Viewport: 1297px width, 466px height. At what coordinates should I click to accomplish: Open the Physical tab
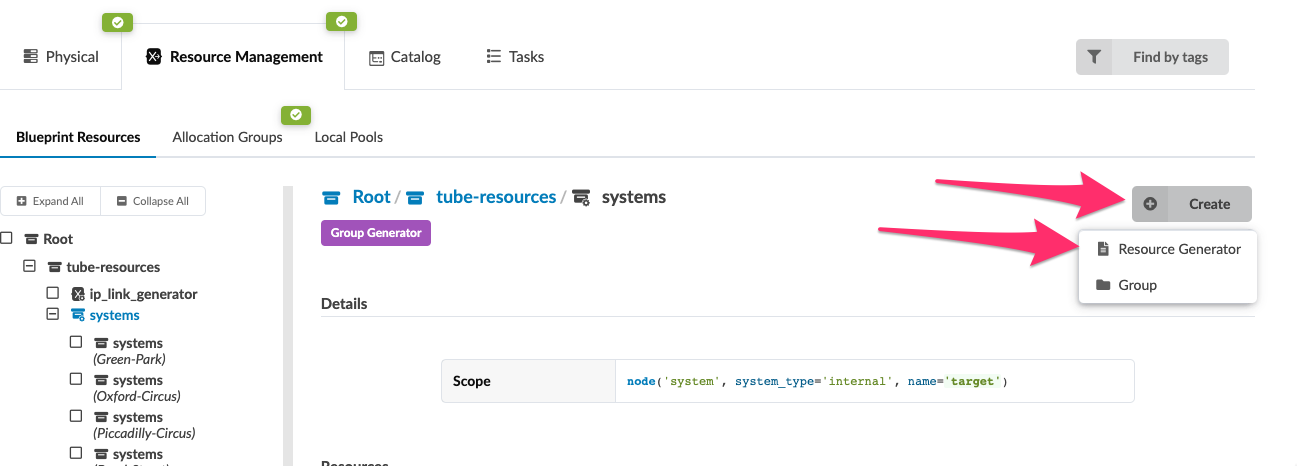point(61,57)
